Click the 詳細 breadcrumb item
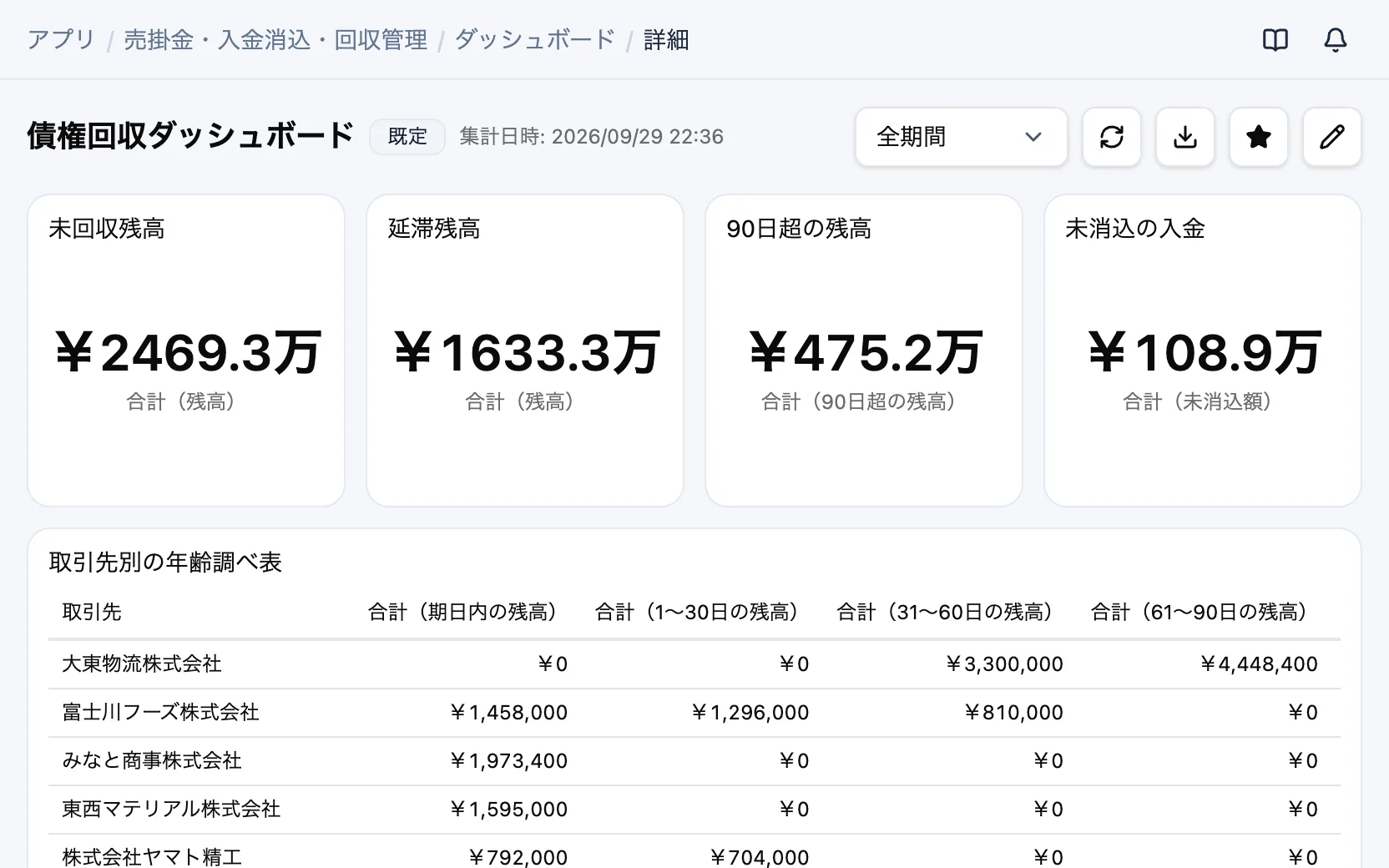The image size is (1389, 868). point(666,40)
